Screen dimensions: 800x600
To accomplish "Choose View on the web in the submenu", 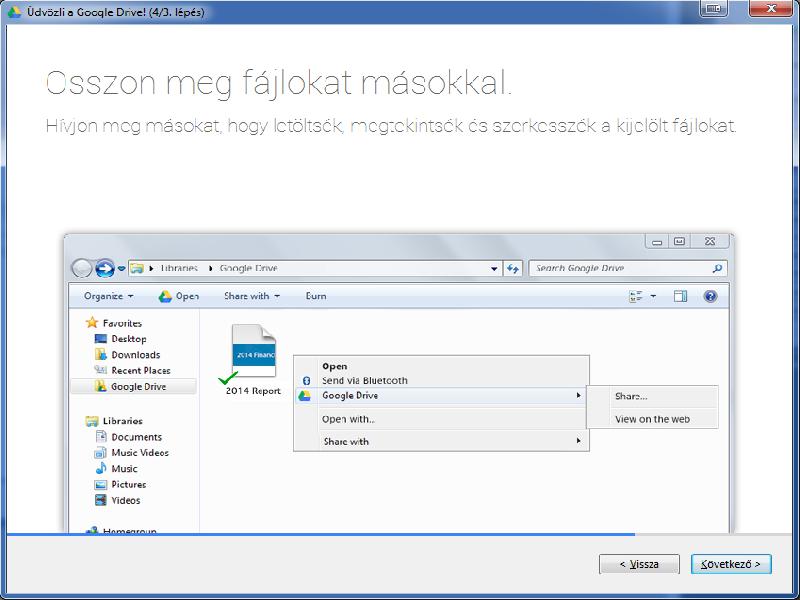I will click(653, 419).
